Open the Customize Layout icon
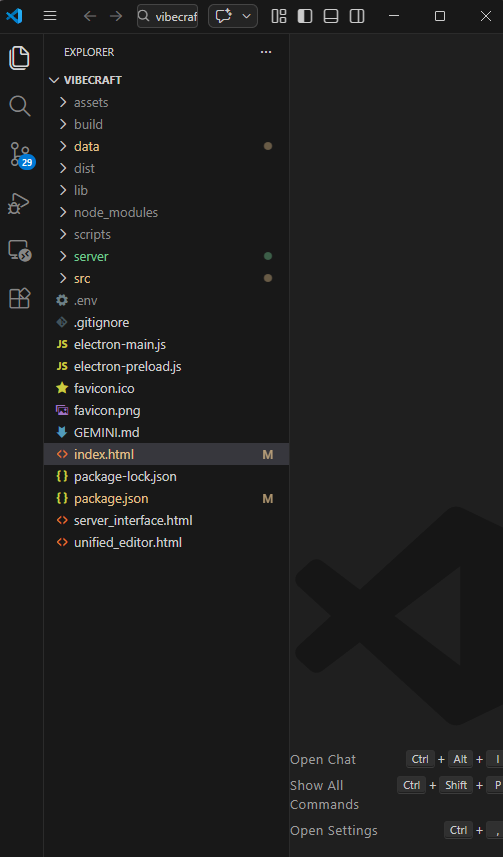This screenshot has width=503, height=857. coord(279,16)
